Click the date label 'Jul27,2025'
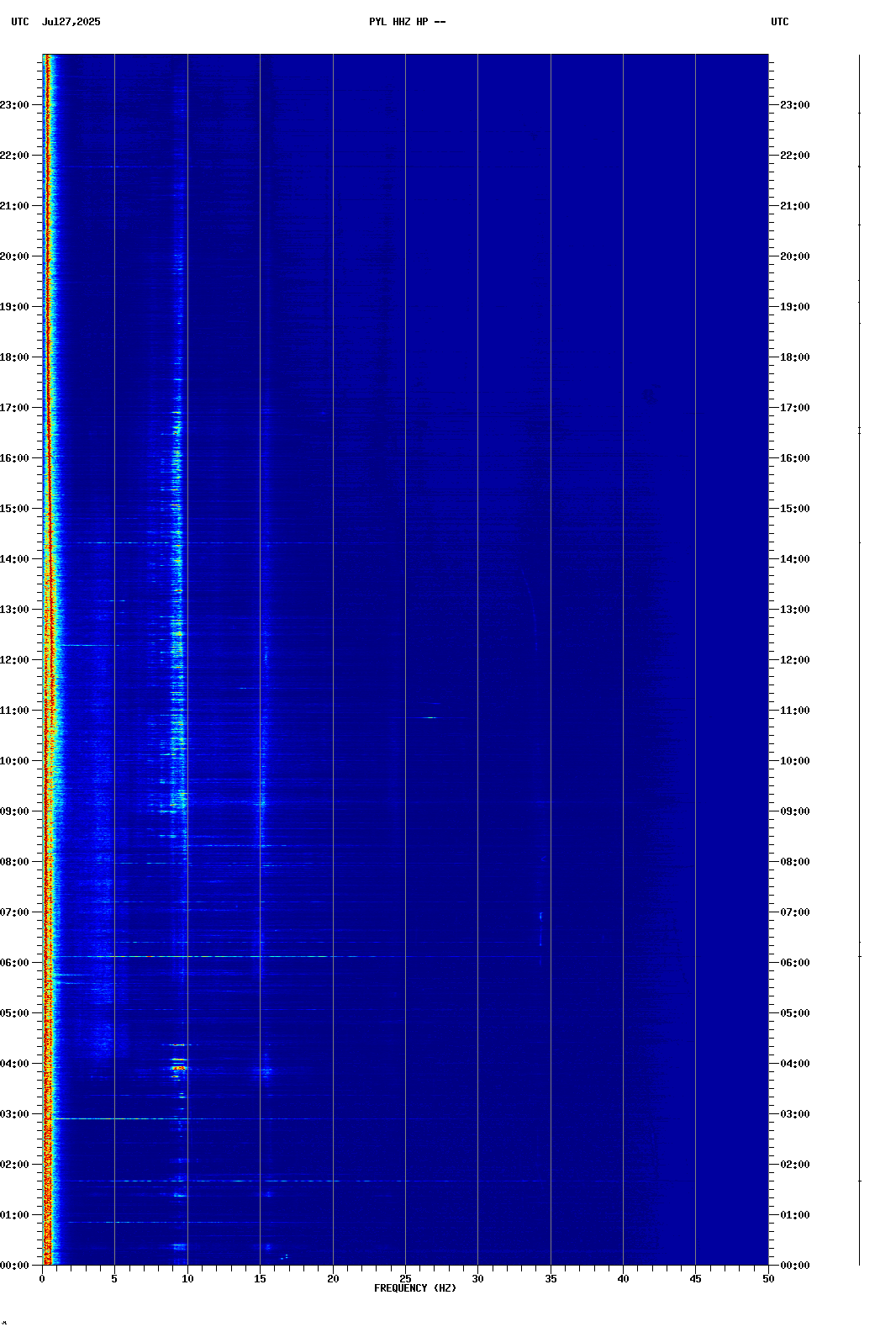The image size is (896, 1332). (71, 22)
